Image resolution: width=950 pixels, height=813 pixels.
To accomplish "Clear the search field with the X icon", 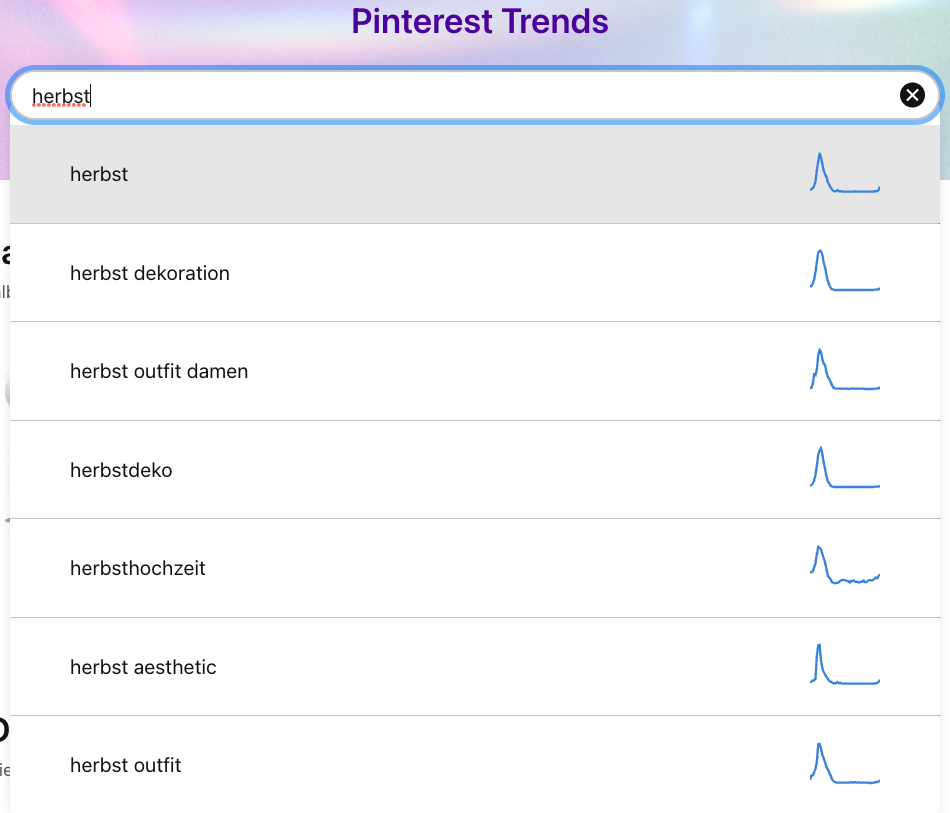I will 912,95.
